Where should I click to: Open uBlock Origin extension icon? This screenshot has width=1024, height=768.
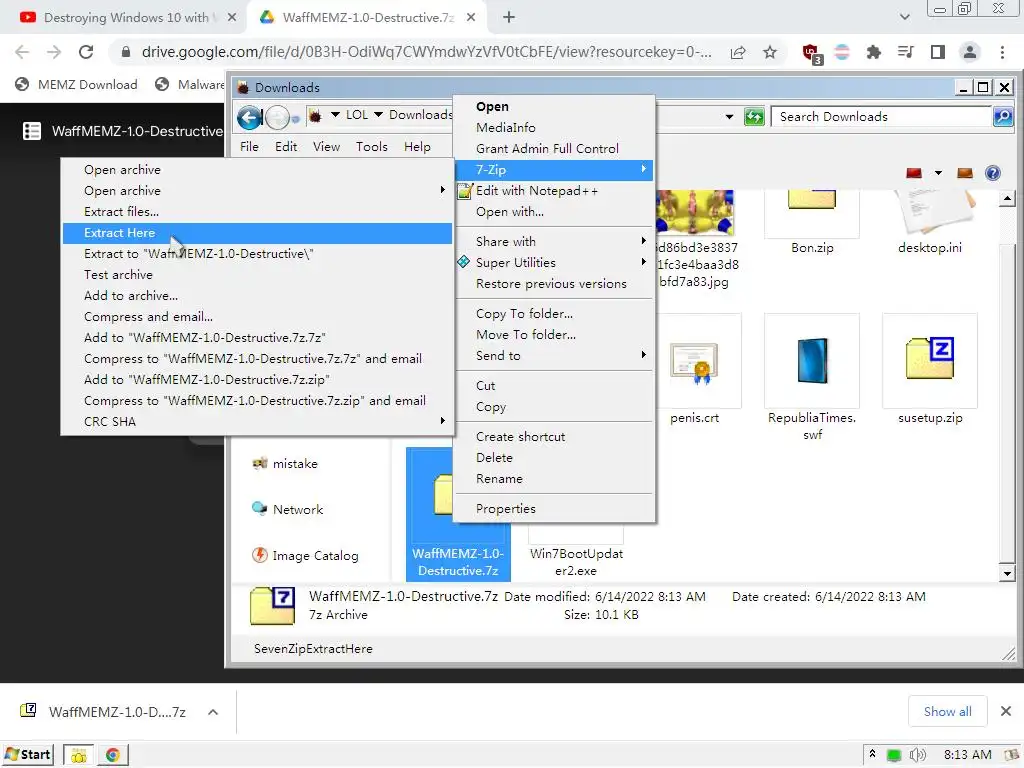pos(812,53)
